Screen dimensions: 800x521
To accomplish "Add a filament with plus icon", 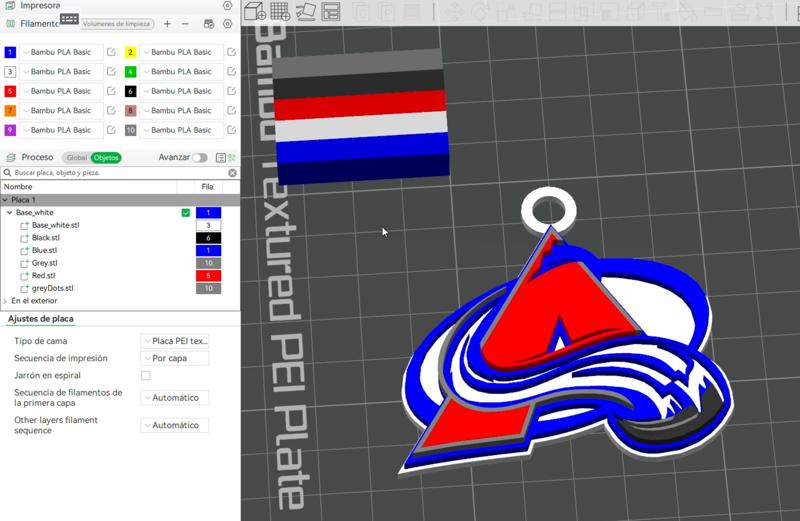I will tap(167, 23).
